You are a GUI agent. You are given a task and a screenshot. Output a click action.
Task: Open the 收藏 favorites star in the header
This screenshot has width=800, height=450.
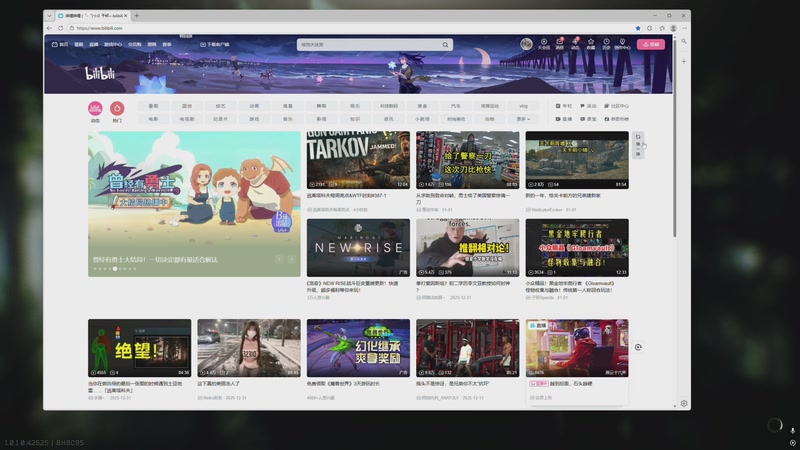pos(591,44)
